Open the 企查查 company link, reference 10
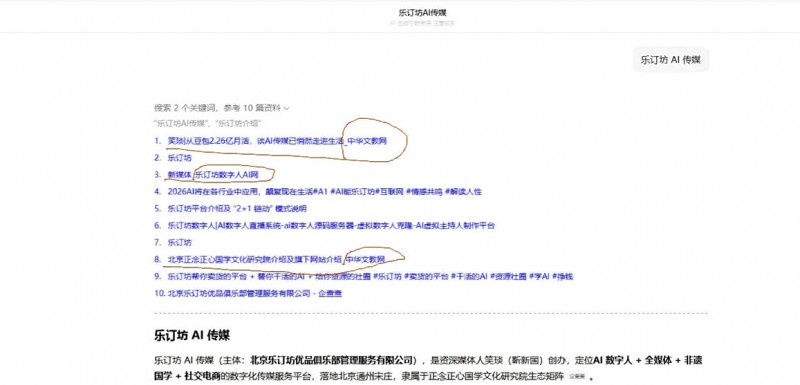This screenshot has width=800, height=385. 255,293
